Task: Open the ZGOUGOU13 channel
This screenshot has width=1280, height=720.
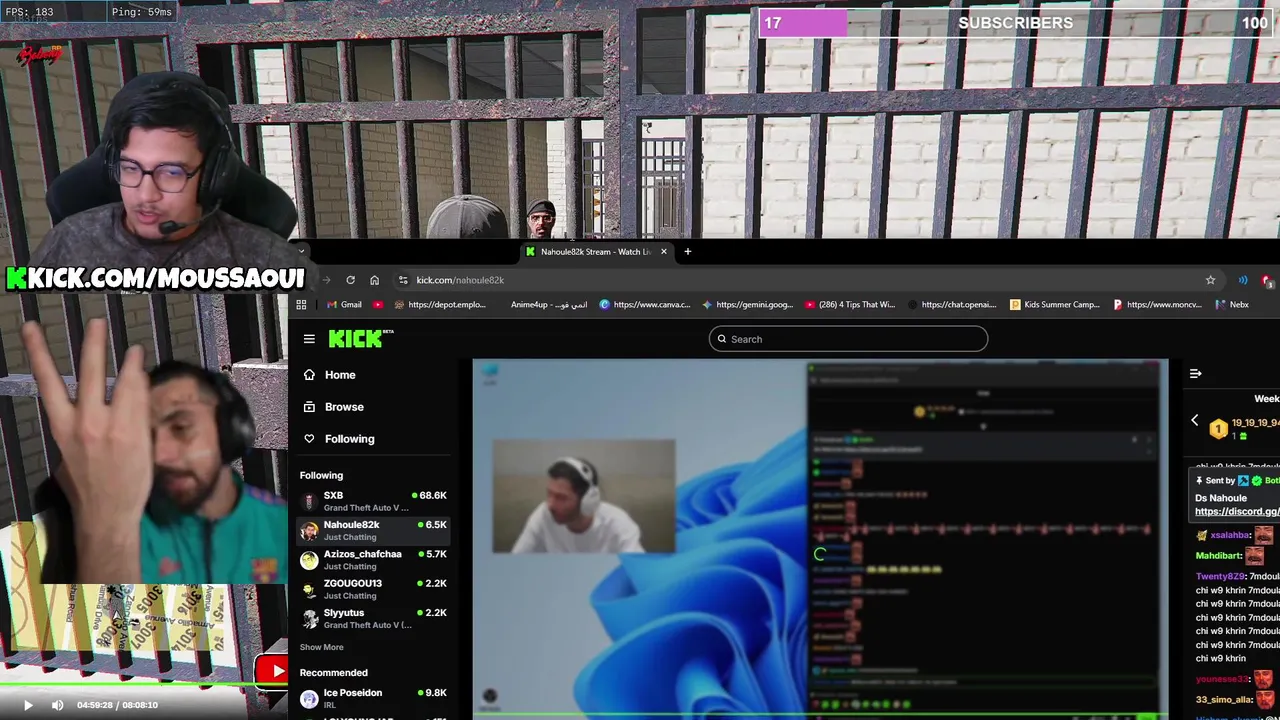Action: point(373,589)
